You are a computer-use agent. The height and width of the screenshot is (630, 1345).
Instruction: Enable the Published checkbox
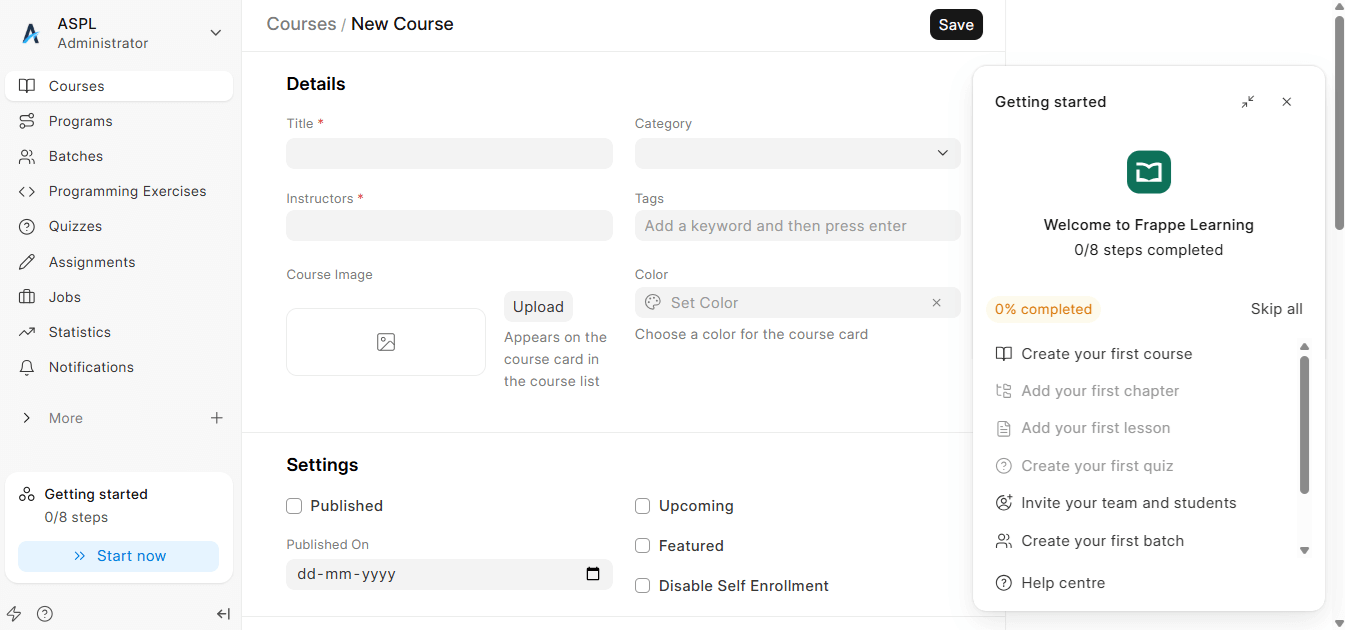(294, 506)
